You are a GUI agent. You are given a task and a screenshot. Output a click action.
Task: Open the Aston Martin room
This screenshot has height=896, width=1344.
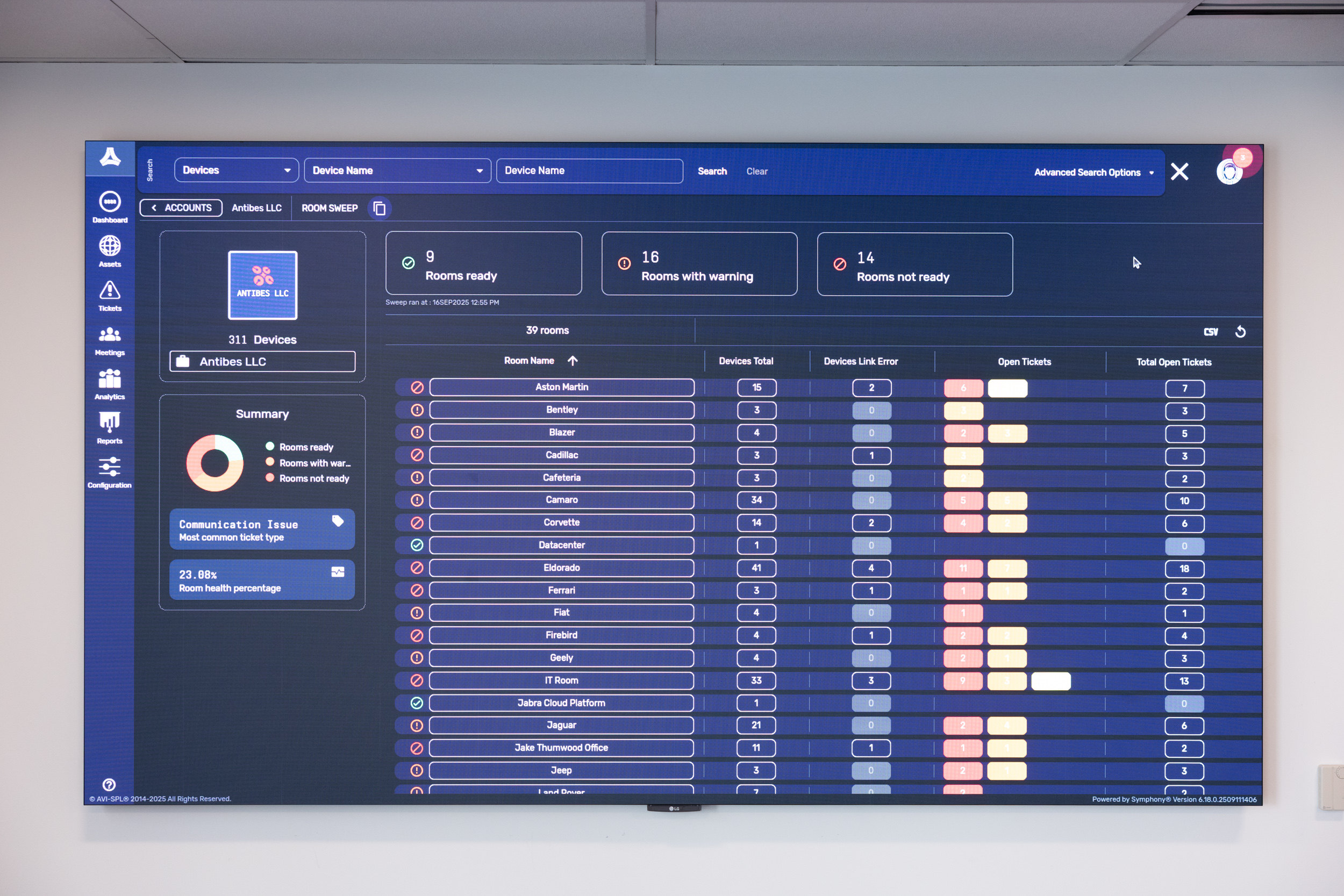tap(562, 388)
